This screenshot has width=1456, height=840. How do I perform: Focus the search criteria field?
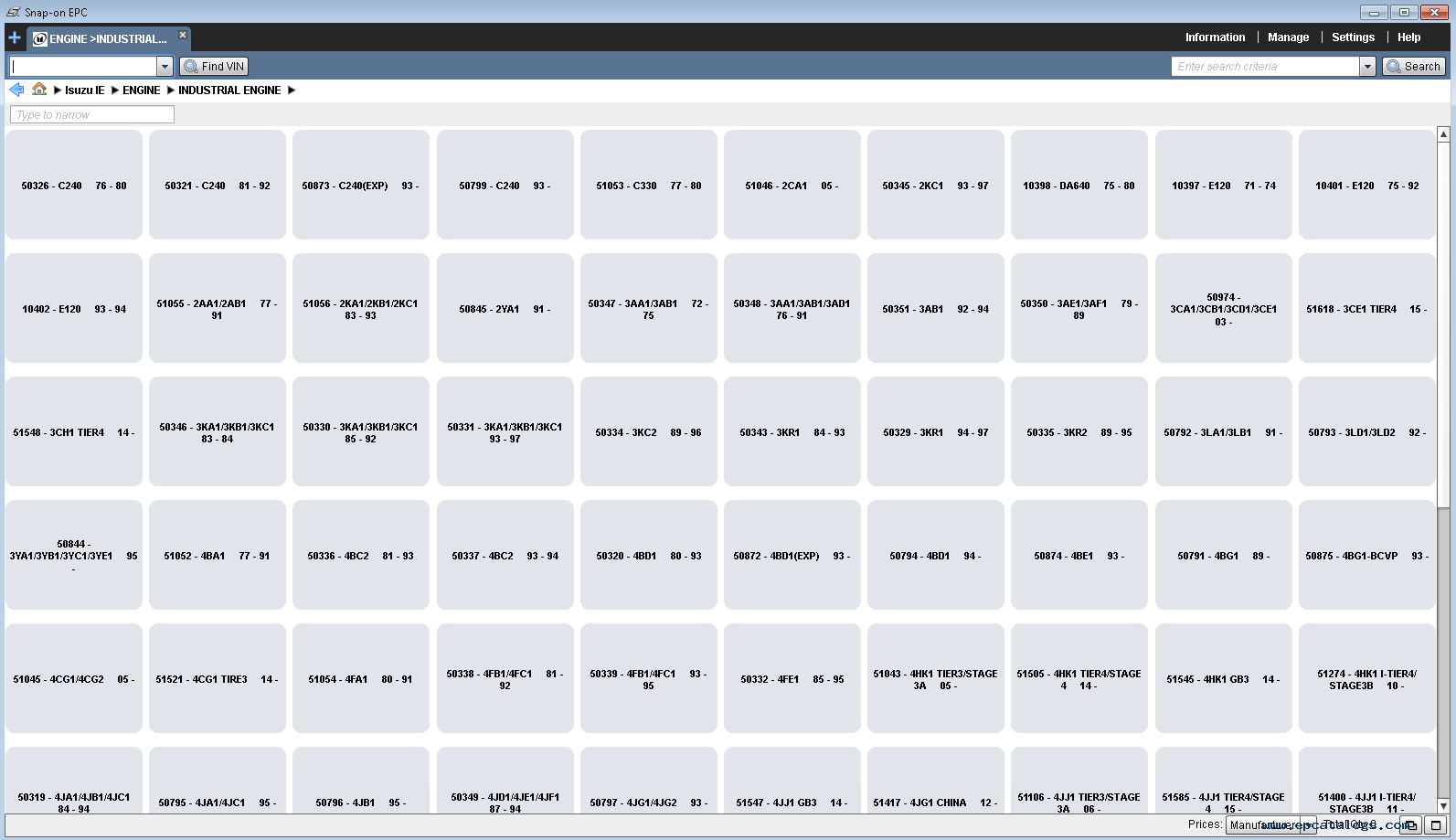1265,66
